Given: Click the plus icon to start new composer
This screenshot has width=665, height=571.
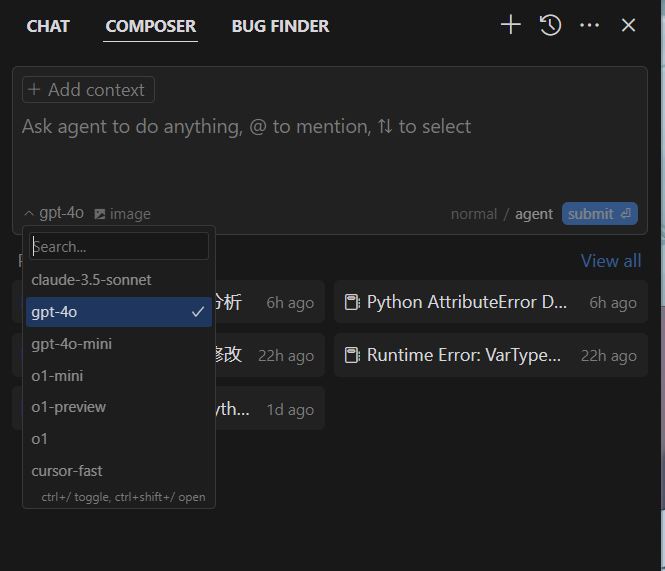Looking at the screenshot, I should [x=511, y=25].
